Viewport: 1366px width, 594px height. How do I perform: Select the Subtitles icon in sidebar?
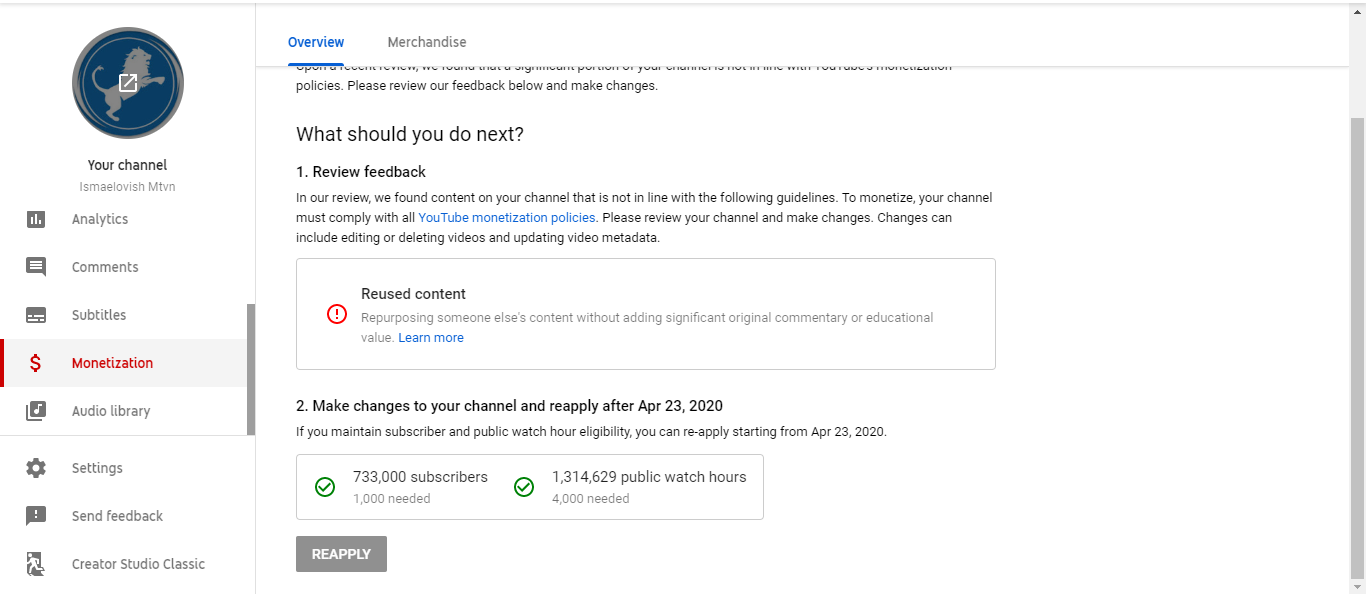click(36, 315)
